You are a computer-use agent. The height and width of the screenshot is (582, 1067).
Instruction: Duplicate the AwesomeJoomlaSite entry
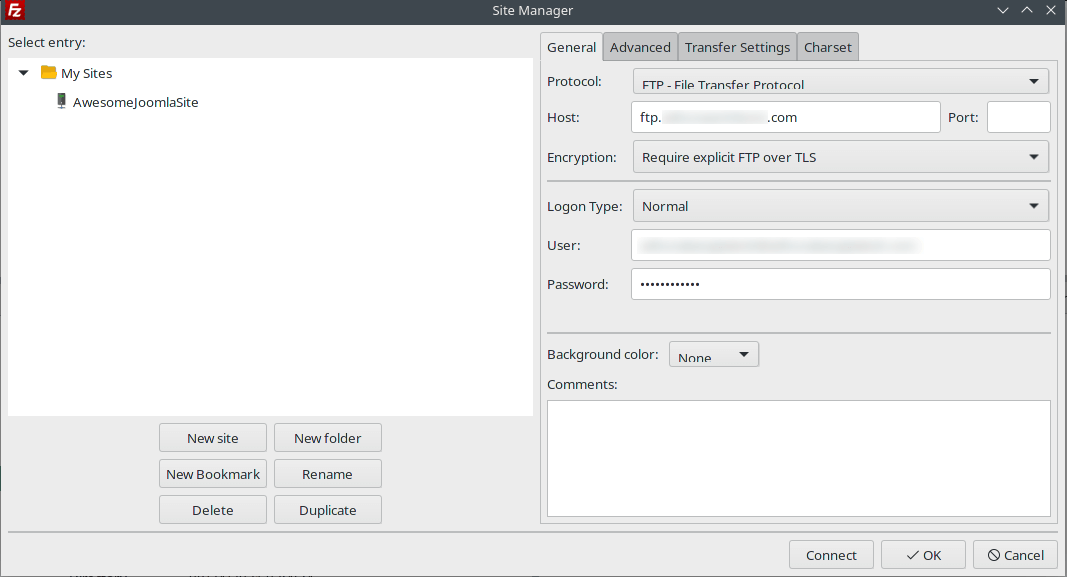(327, 509)
